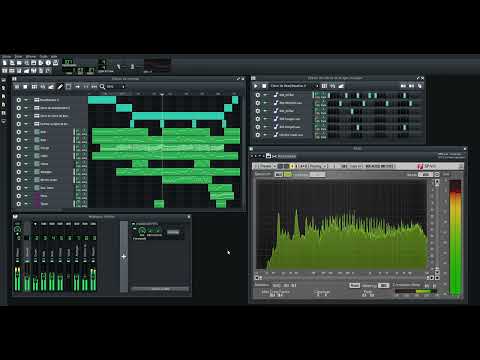The image size is (480, 360).
Task: Show the Automation Editor via main toolbar icon
Action: click(26, 71)
